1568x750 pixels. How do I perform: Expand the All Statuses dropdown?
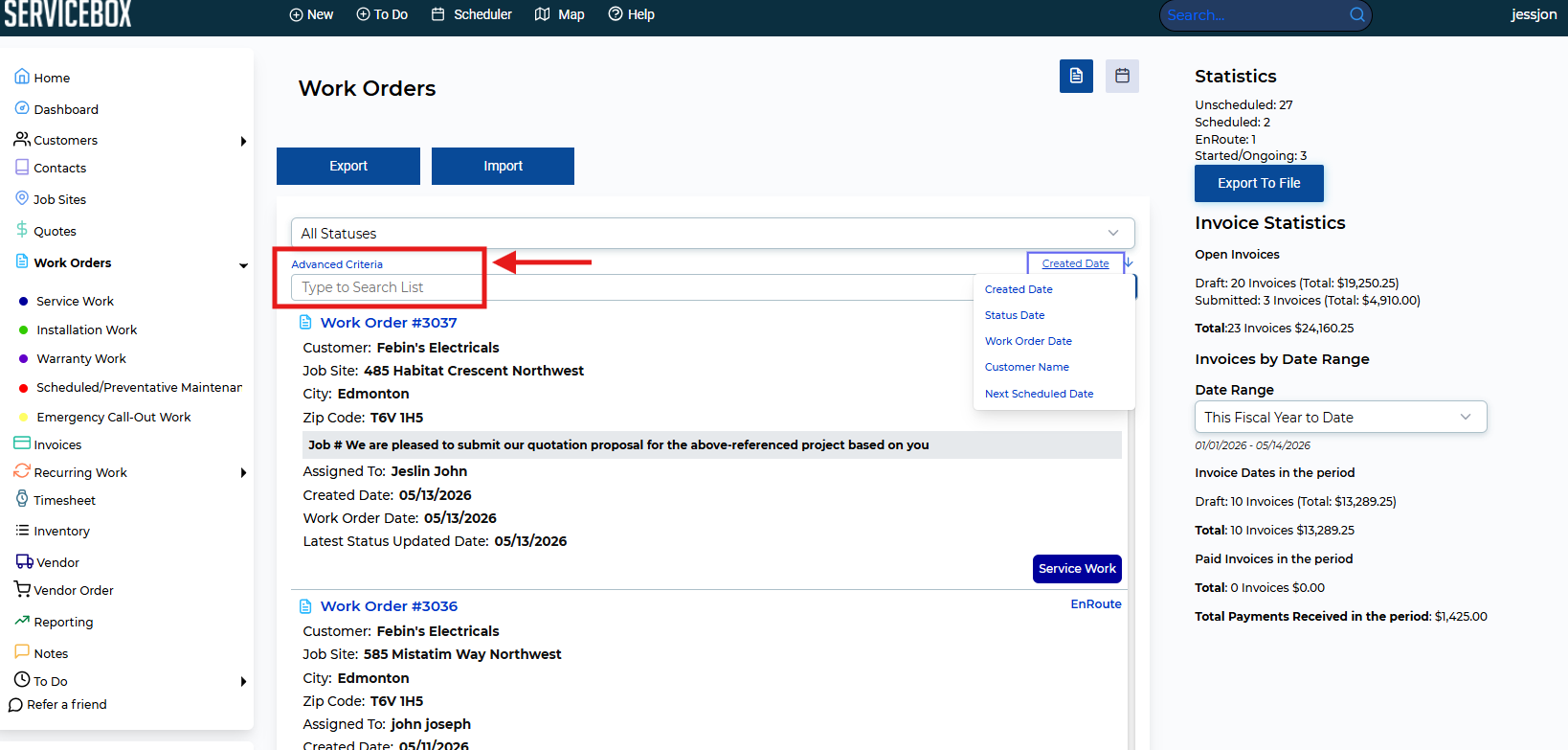(x=712, y=233)
